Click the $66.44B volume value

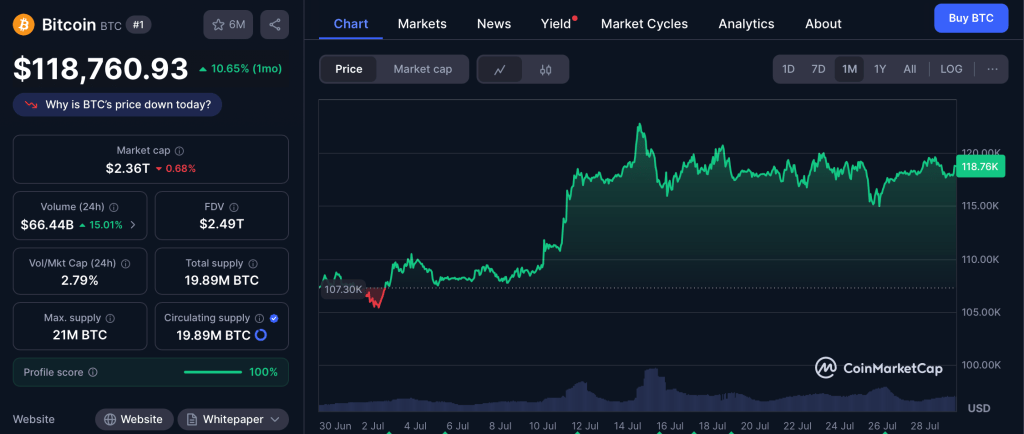47,225
